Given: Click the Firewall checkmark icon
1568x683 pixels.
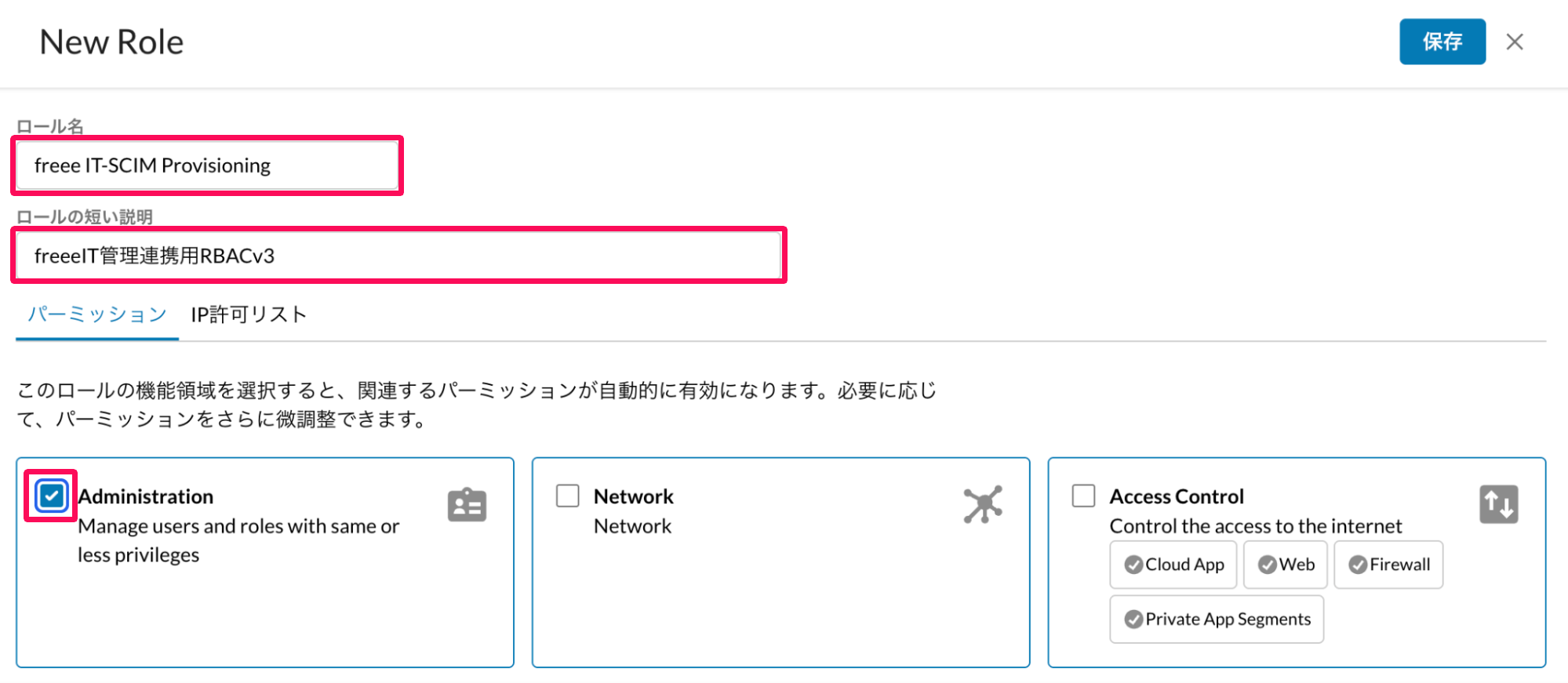Looking at the screenshot, I should 1358,565.
